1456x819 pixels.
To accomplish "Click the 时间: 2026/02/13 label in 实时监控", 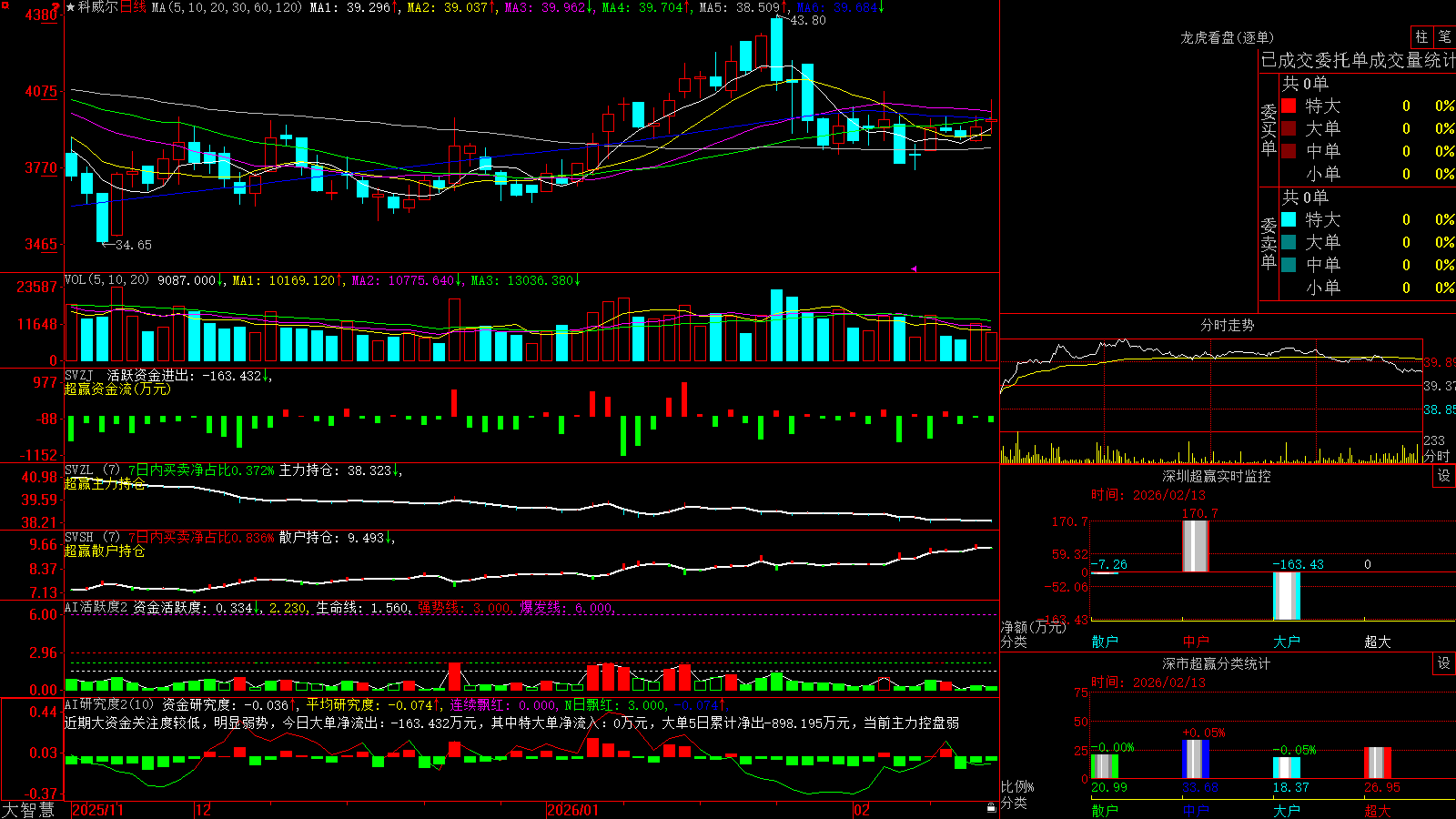I will tap(1148, 495).
